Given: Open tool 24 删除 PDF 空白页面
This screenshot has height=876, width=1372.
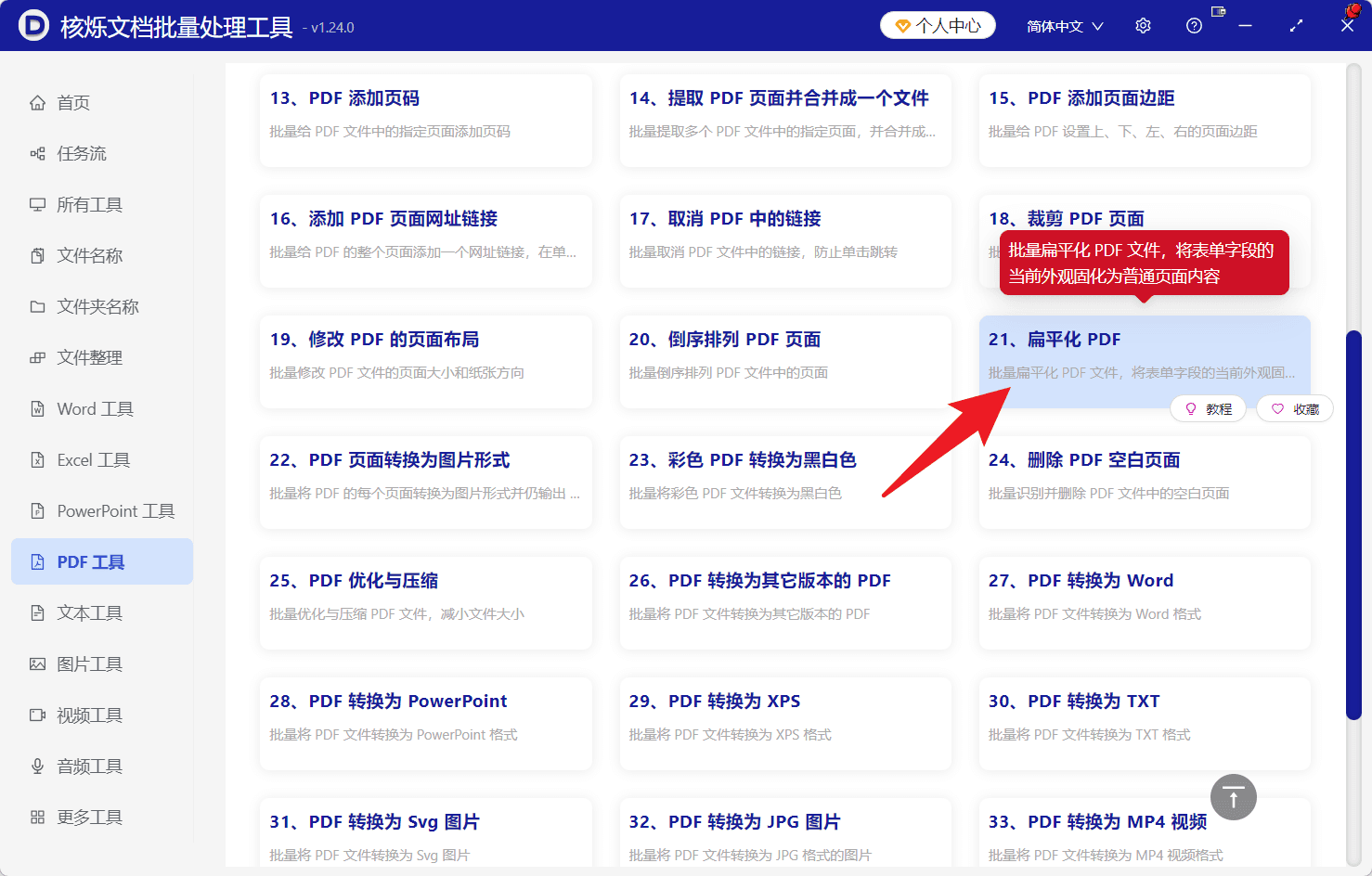Looking at the screenshot, I should click(x=1145, y=483).
